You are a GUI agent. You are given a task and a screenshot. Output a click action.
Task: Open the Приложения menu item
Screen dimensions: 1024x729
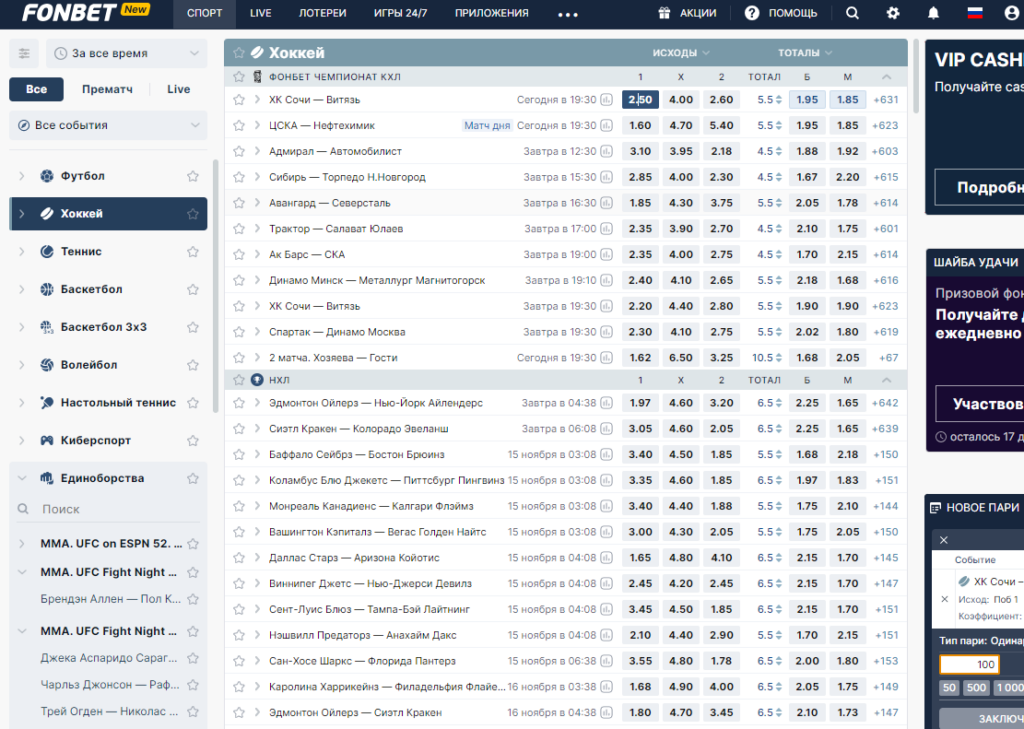point(492,13)
